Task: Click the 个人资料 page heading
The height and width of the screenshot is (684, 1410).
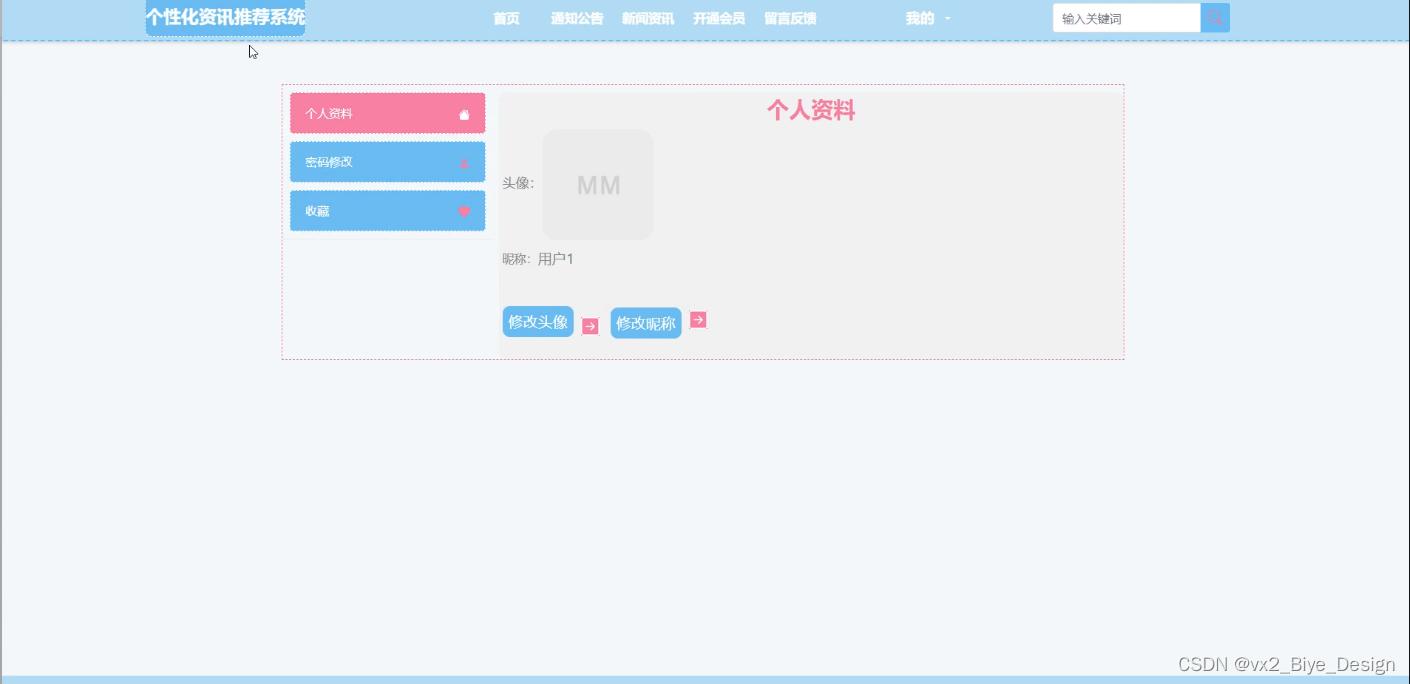Action: coord(811,111)
